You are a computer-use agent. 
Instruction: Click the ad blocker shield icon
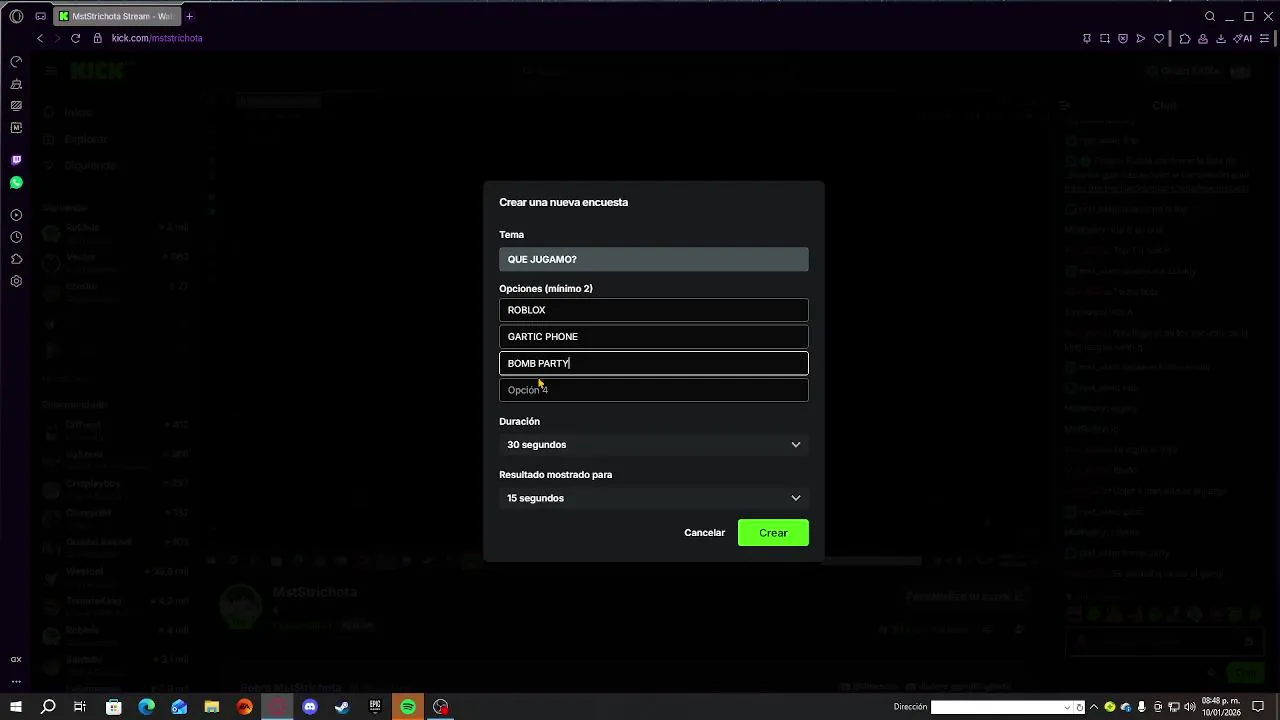point(1123,38)
